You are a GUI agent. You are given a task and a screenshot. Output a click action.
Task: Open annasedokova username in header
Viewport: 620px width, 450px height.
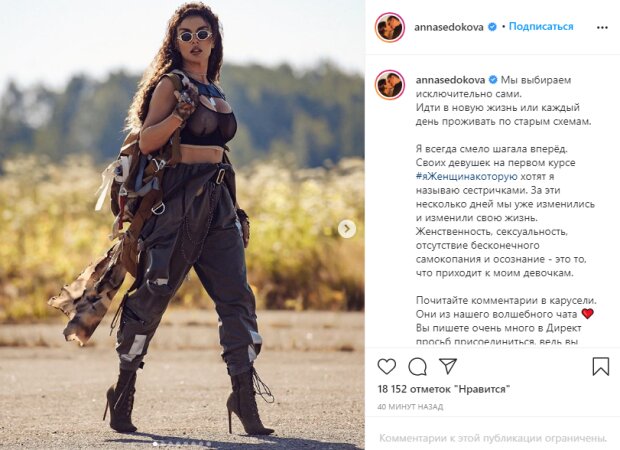tap(449, 27)
